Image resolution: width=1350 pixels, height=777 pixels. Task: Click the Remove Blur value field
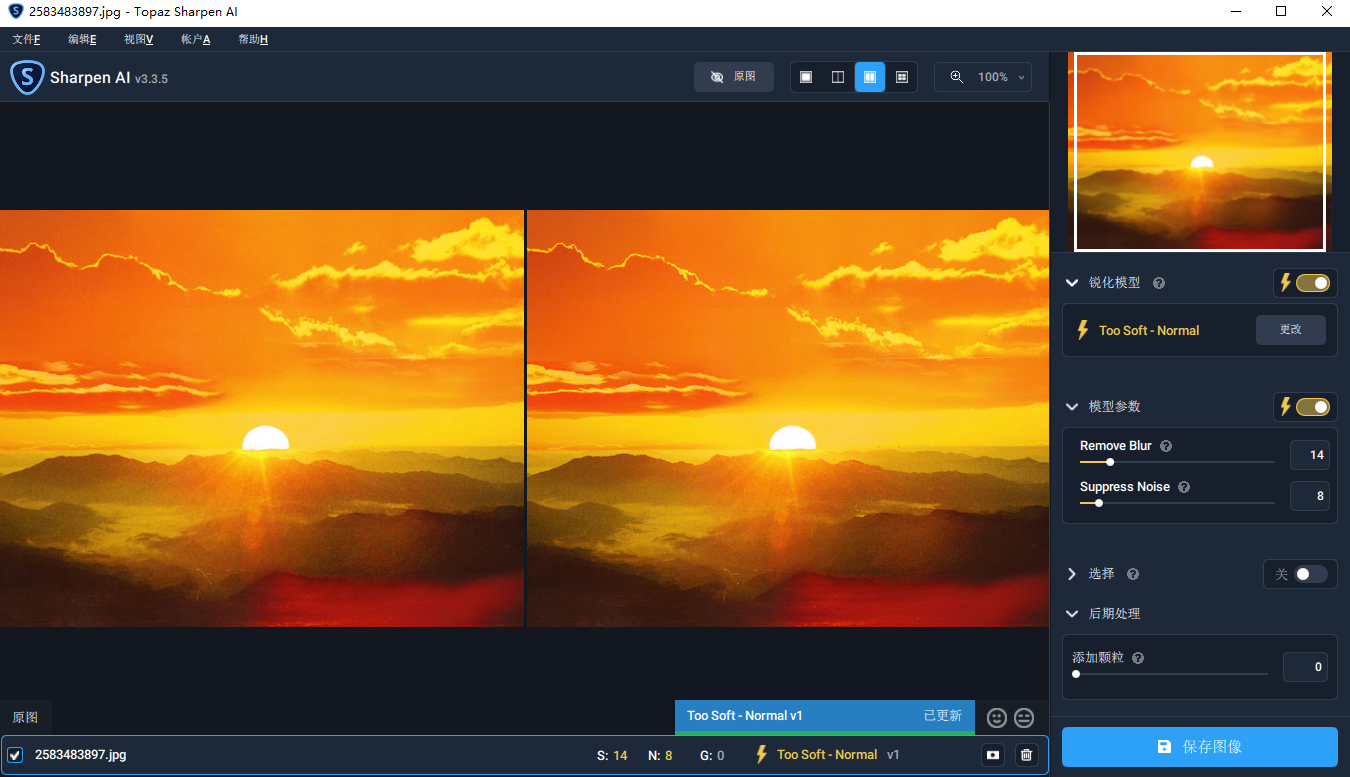coord(1309,455)
